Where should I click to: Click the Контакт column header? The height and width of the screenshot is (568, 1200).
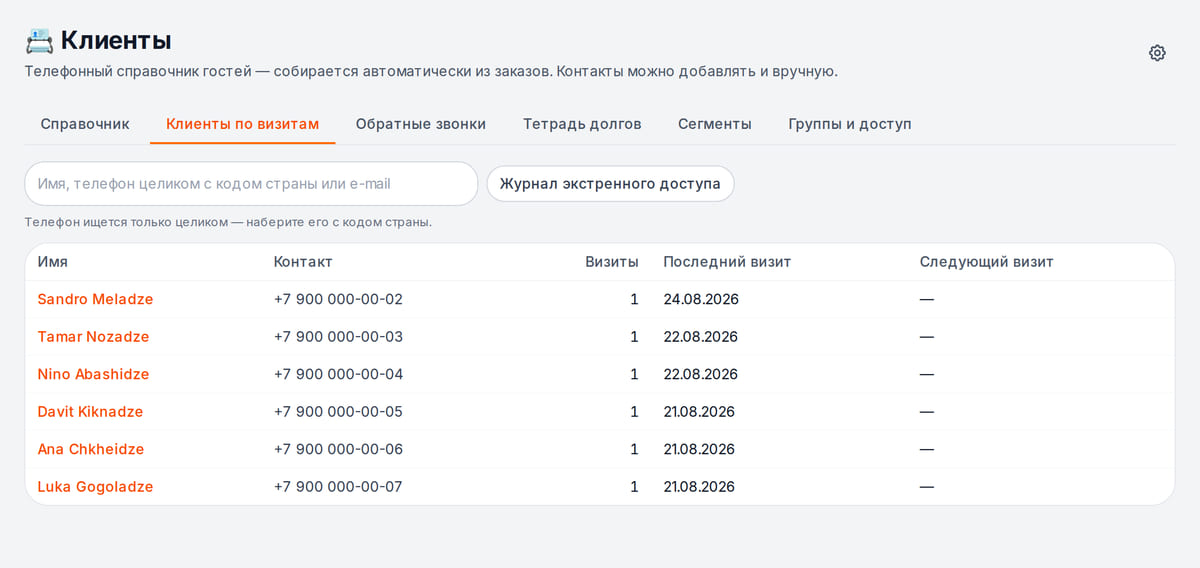303,262
